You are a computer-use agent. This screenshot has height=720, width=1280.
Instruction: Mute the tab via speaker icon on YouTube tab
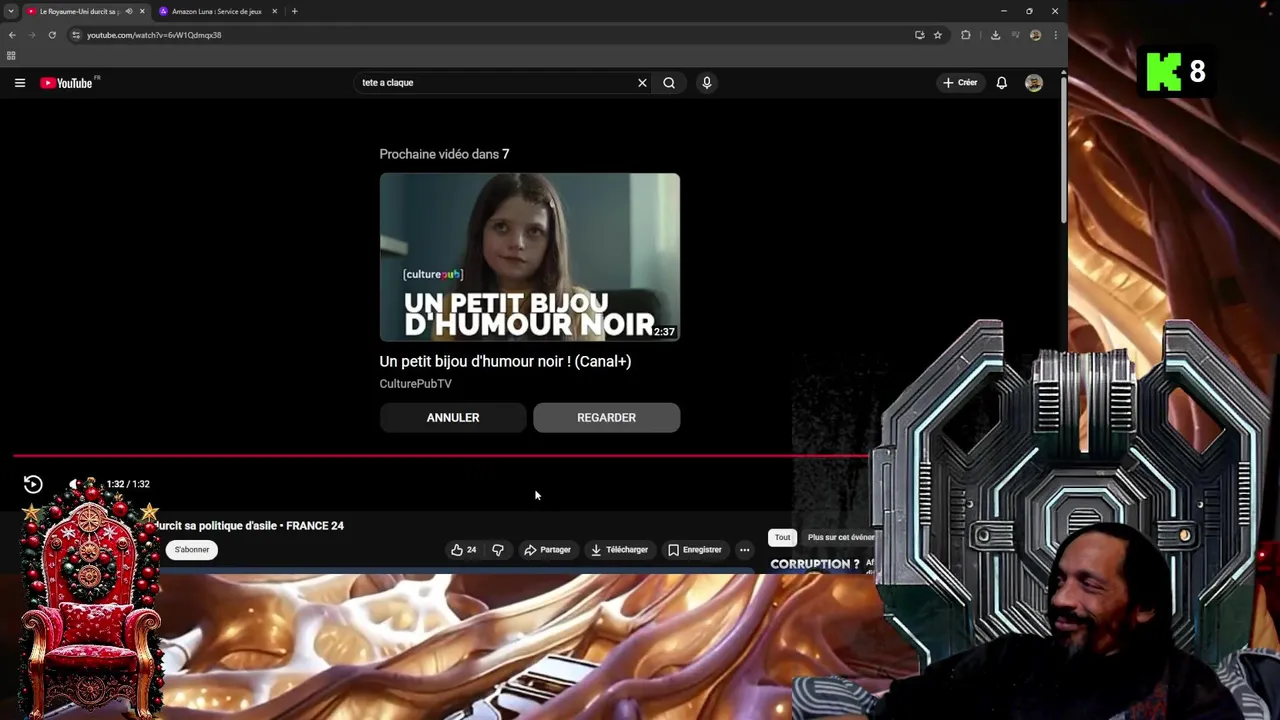pyautogui.click(x=128, y=11)
